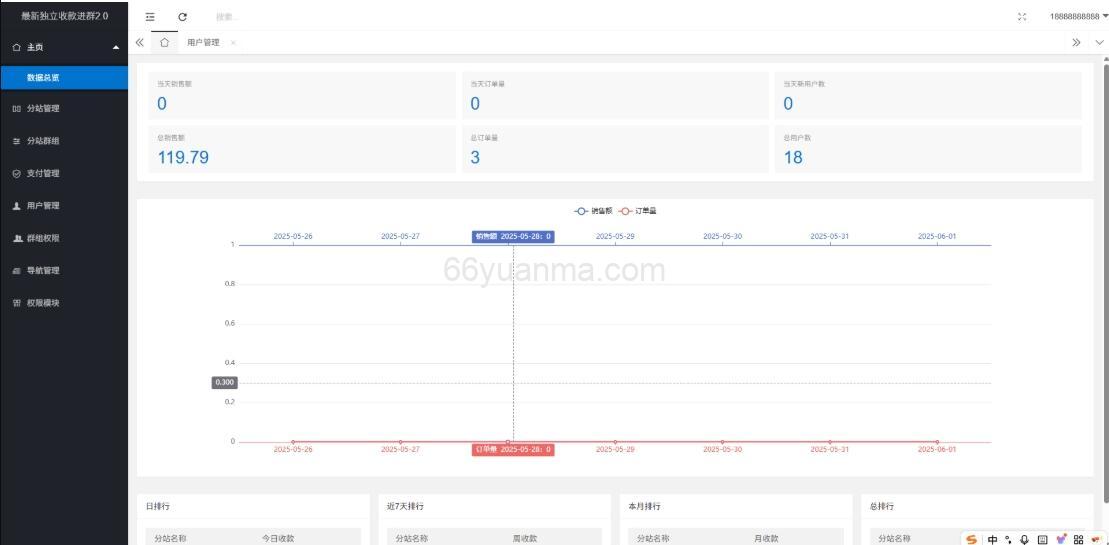Open 导航管理 in the sidebar
The height and width of the screenshot is (545, 1109).
point(64,270)
